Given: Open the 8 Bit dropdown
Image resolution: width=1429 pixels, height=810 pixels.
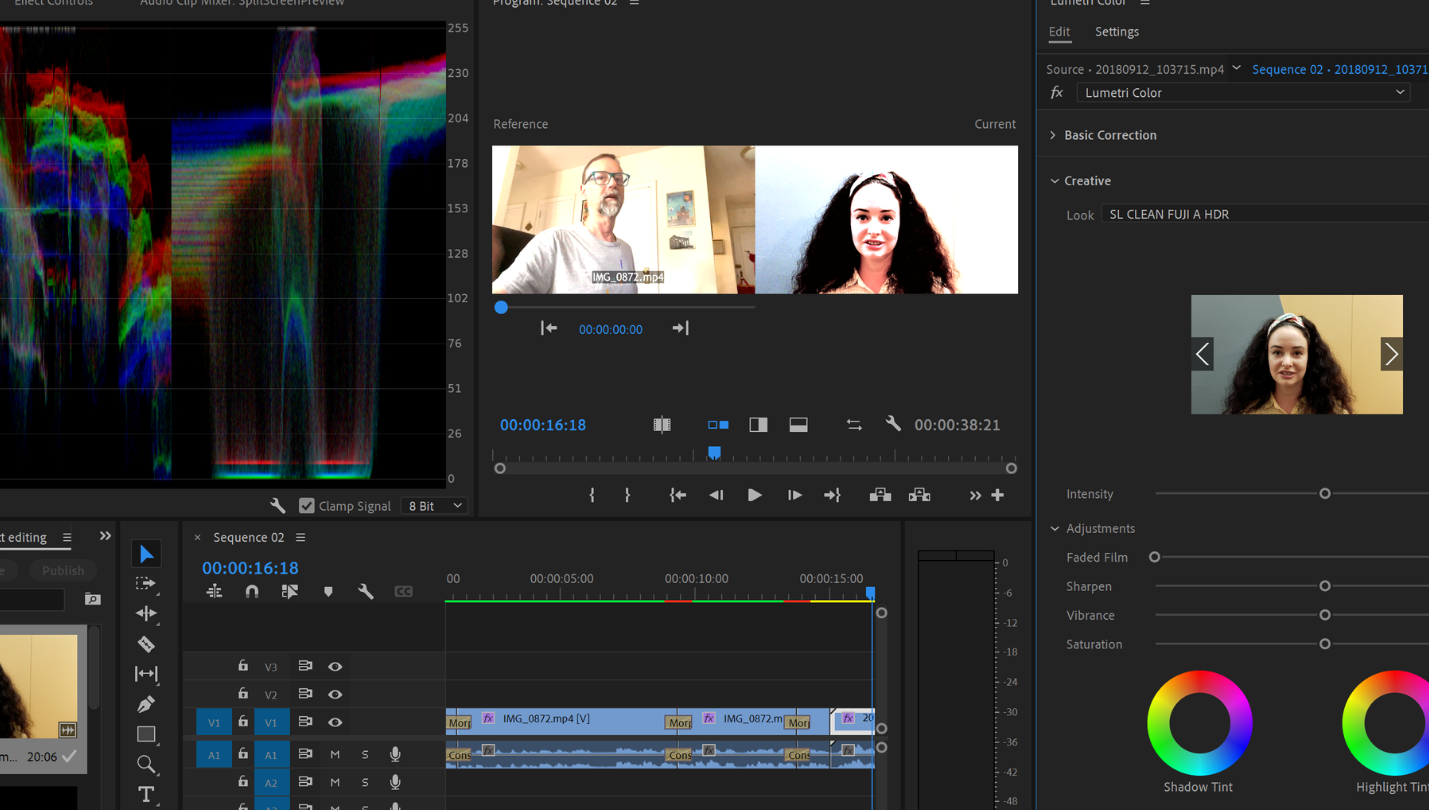Looking at the screenshot, I should tap(435, 506).
